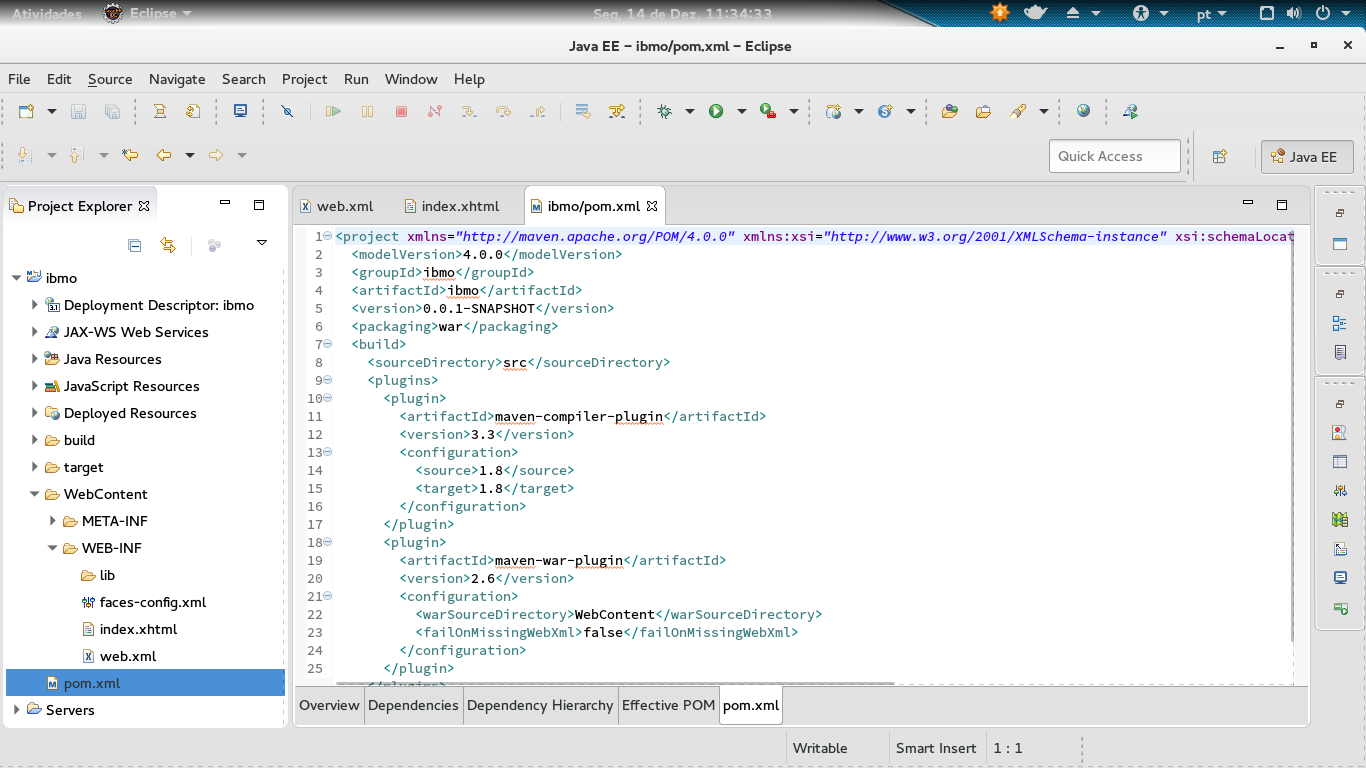
Task: Open the Dependency Hierarchy tab
Action: click(540, 705)
